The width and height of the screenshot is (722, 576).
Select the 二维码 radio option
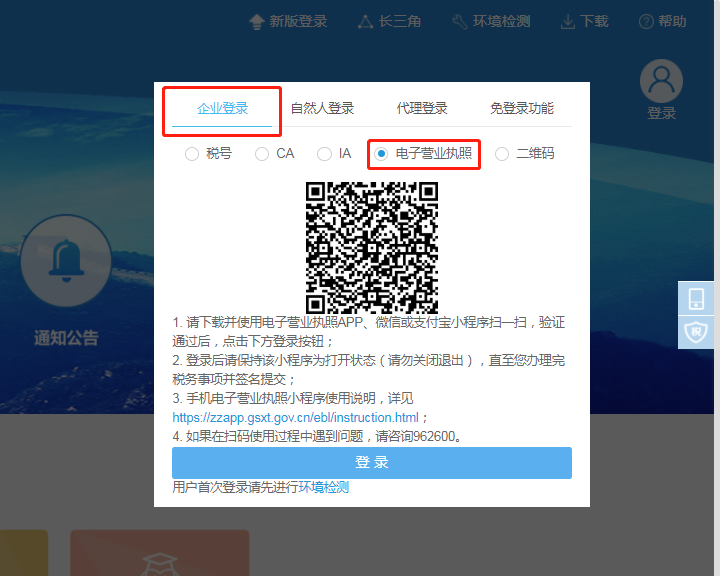click(502, 154)
